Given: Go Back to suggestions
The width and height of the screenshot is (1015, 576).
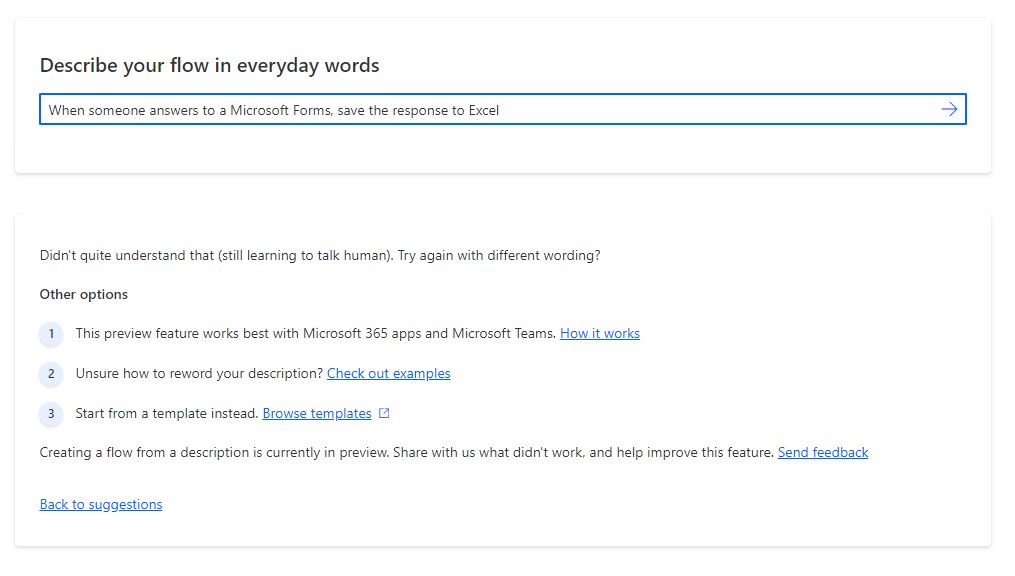Looking at the screenshot, I should [100, 504].
